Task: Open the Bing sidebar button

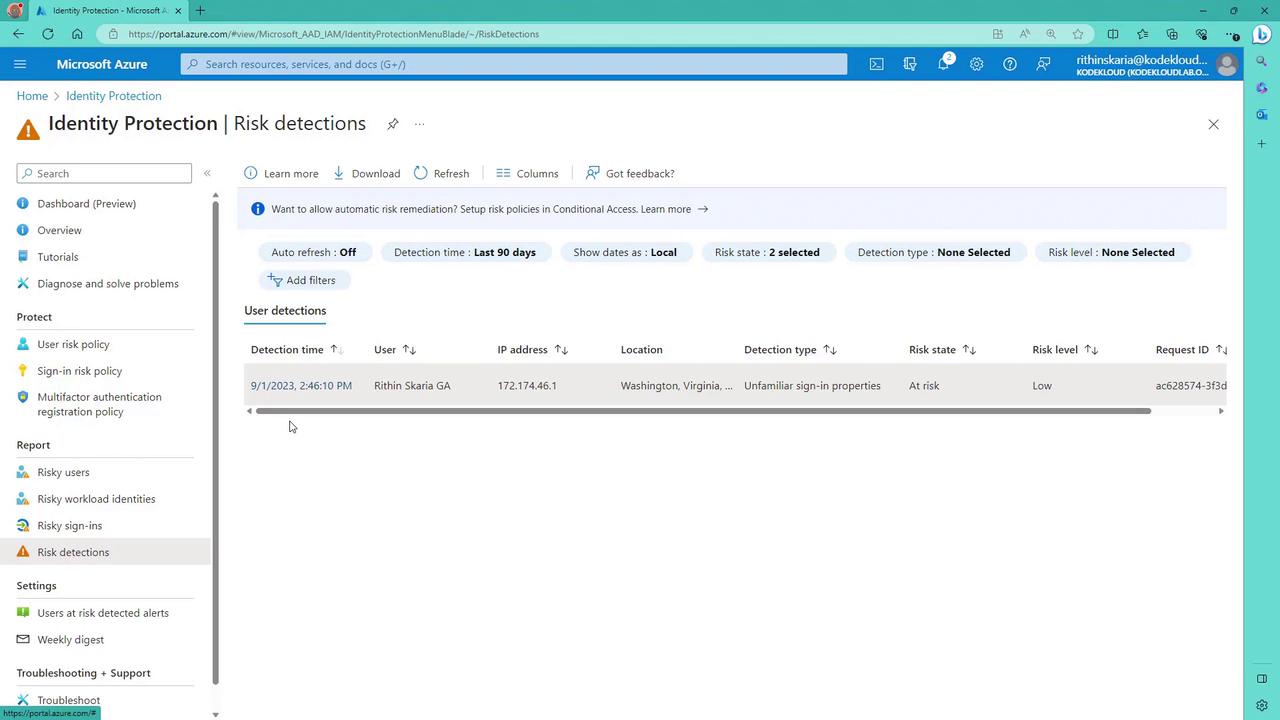Action: [1262, 34]
